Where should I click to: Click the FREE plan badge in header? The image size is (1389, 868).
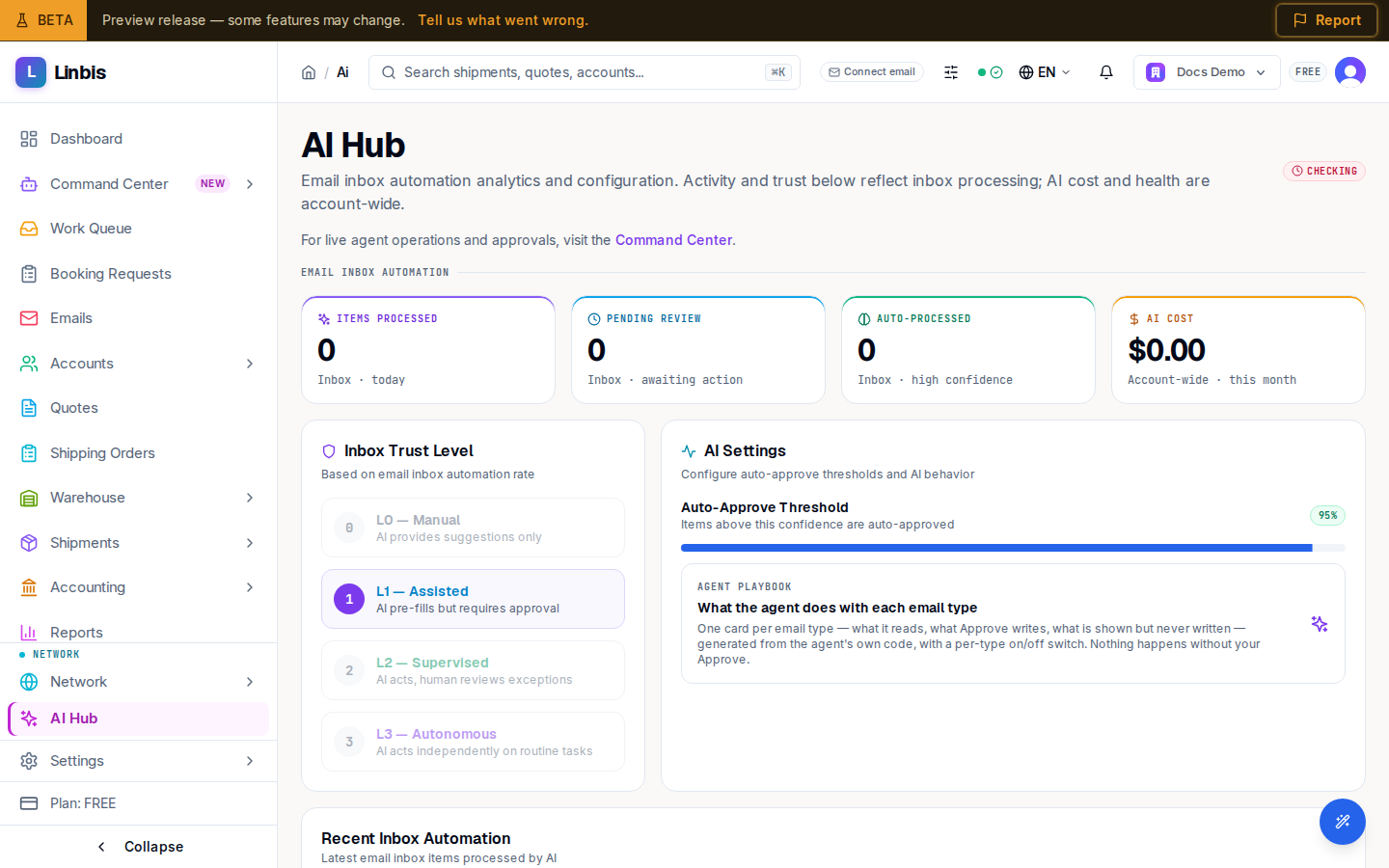tap(1308, 72)
